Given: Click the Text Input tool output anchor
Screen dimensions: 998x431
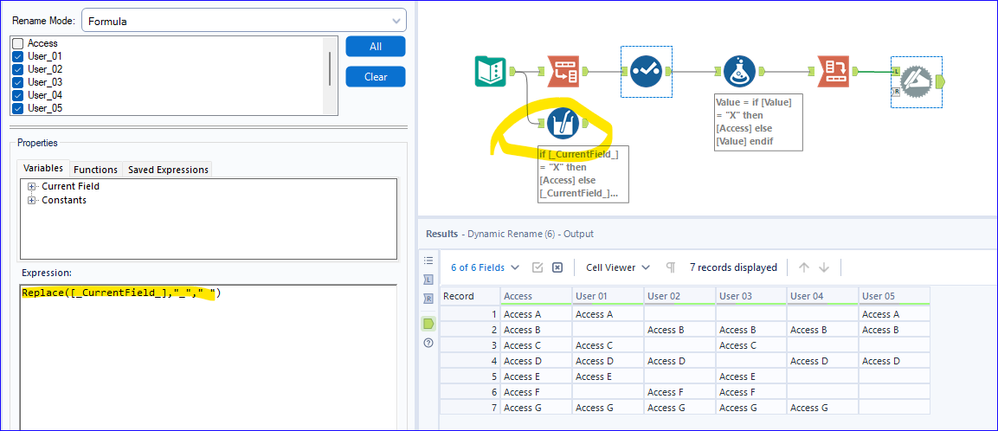Looking at the screenshot, I should click(512, 71).
